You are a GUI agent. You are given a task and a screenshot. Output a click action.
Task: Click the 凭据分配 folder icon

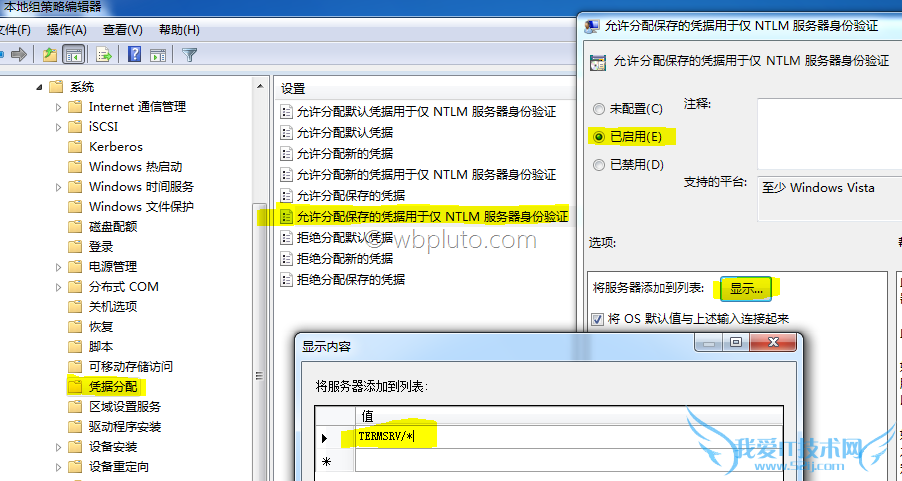[75, 386]
